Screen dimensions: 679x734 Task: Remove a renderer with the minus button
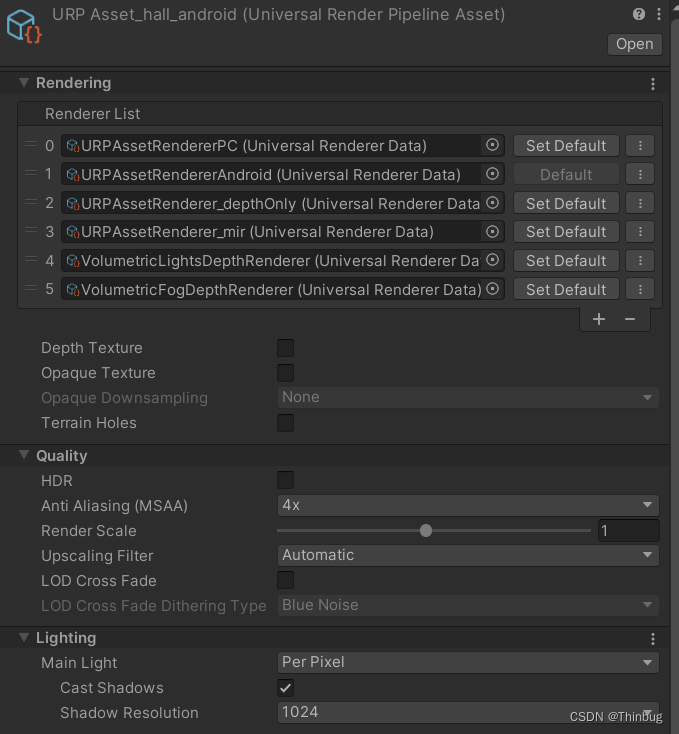630,319
